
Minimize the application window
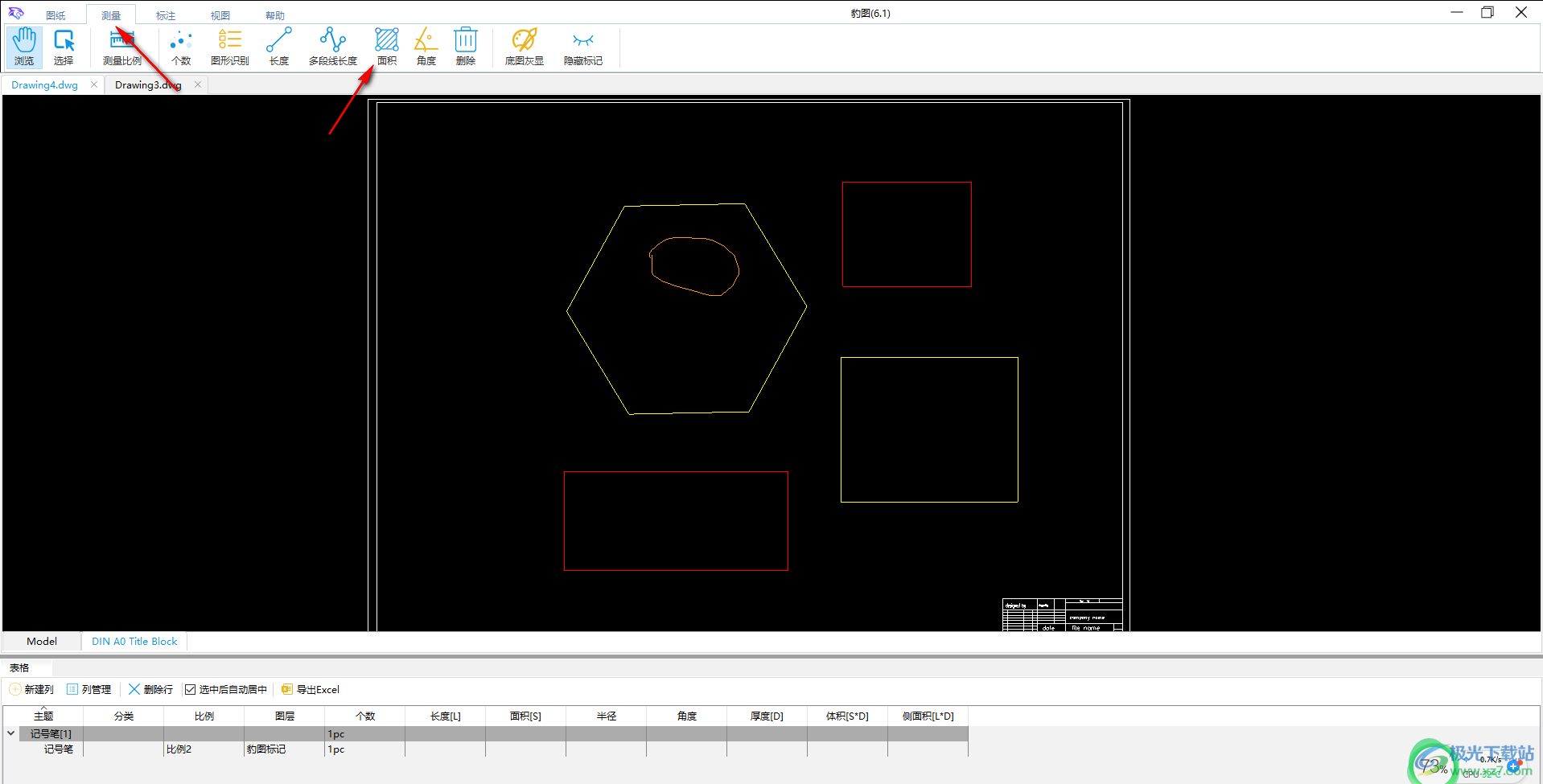pos(1457,12)
